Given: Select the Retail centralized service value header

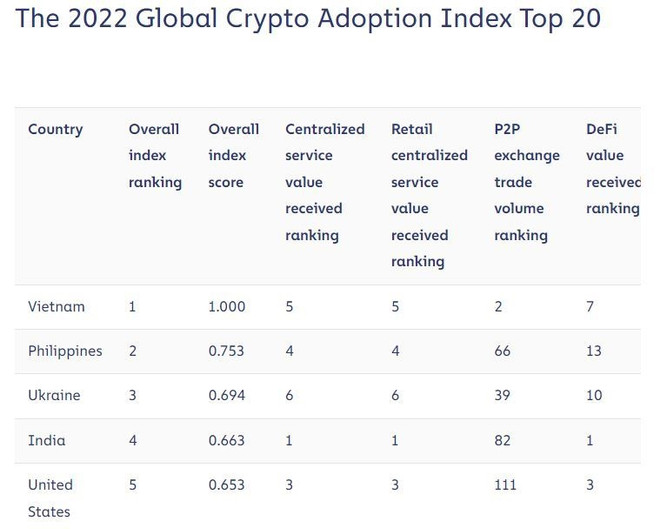Looking at the screenshot, I should click(x=429, y=195).
